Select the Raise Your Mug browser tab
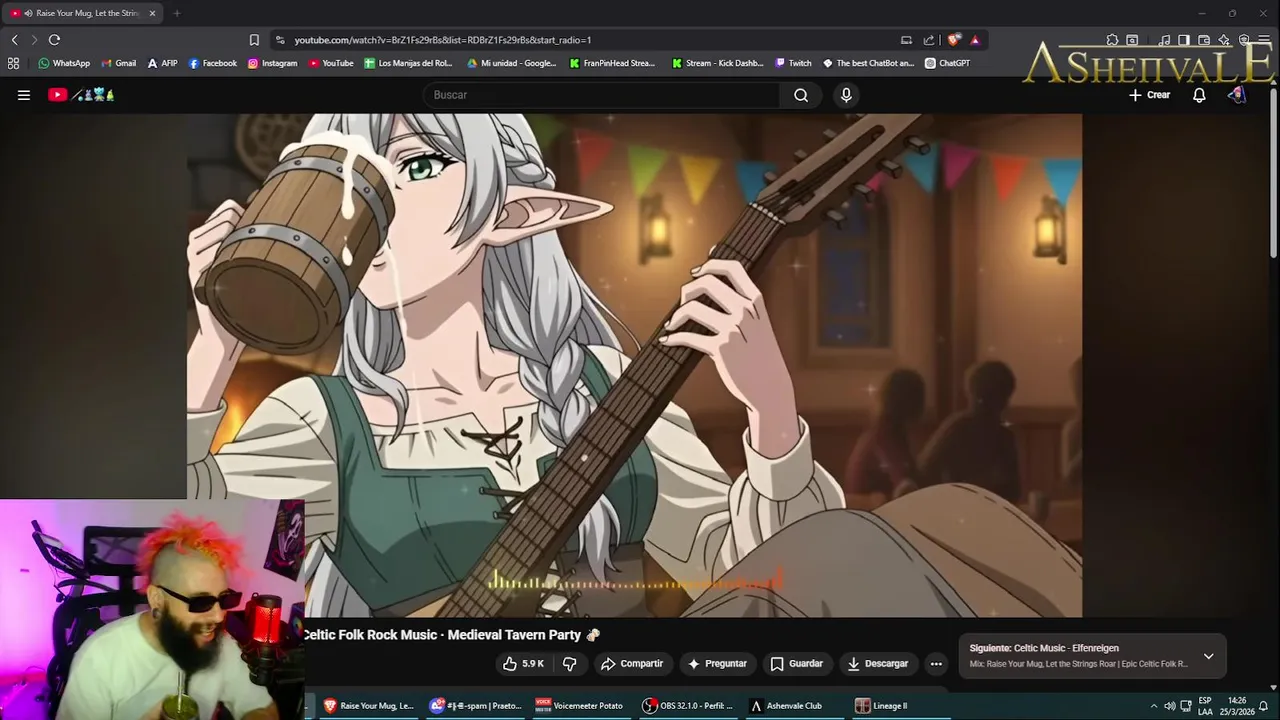1280x720 pixels. 82,13
